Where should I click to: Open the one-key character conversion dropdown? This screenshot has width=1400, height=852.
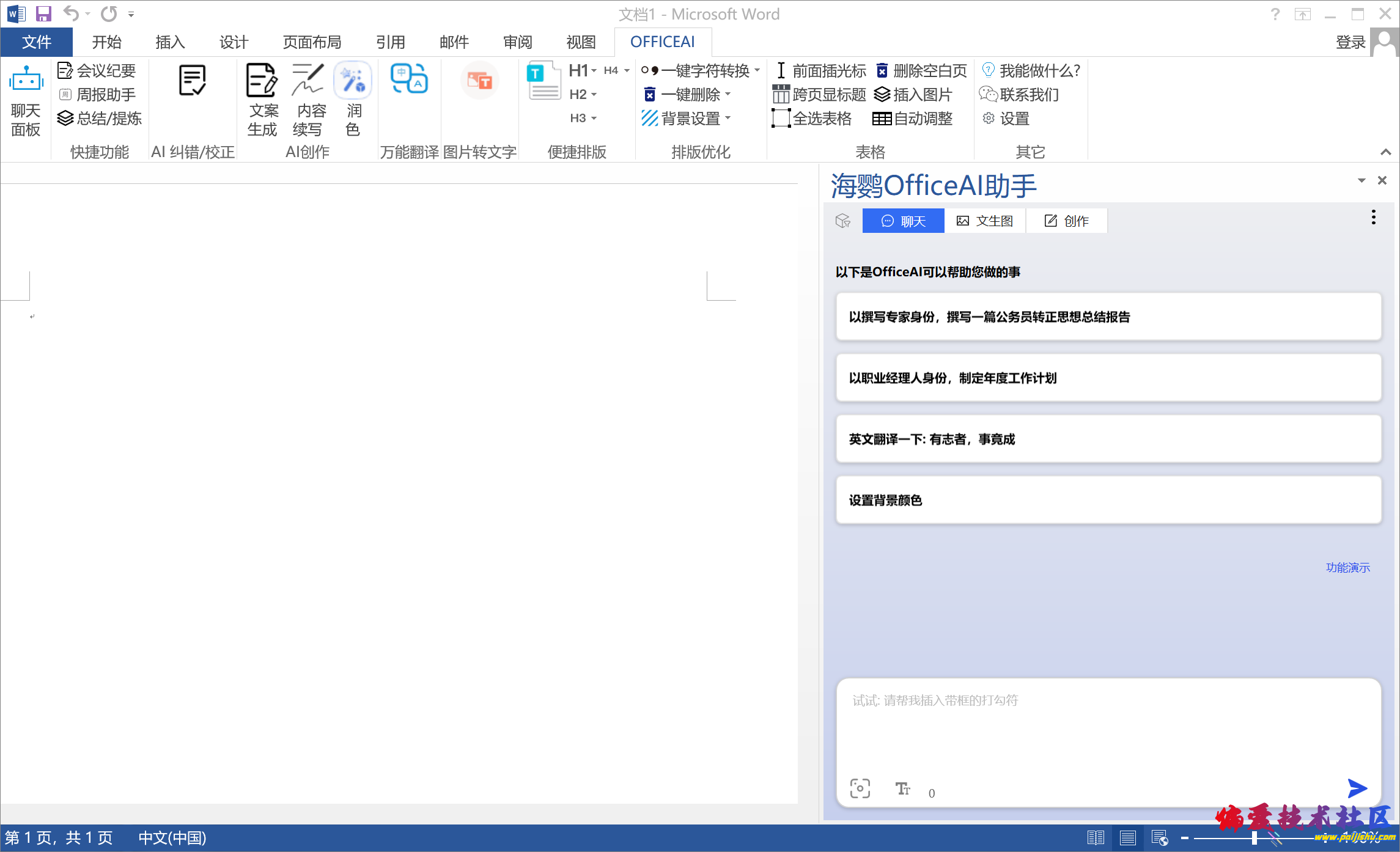tap(757, 70)
